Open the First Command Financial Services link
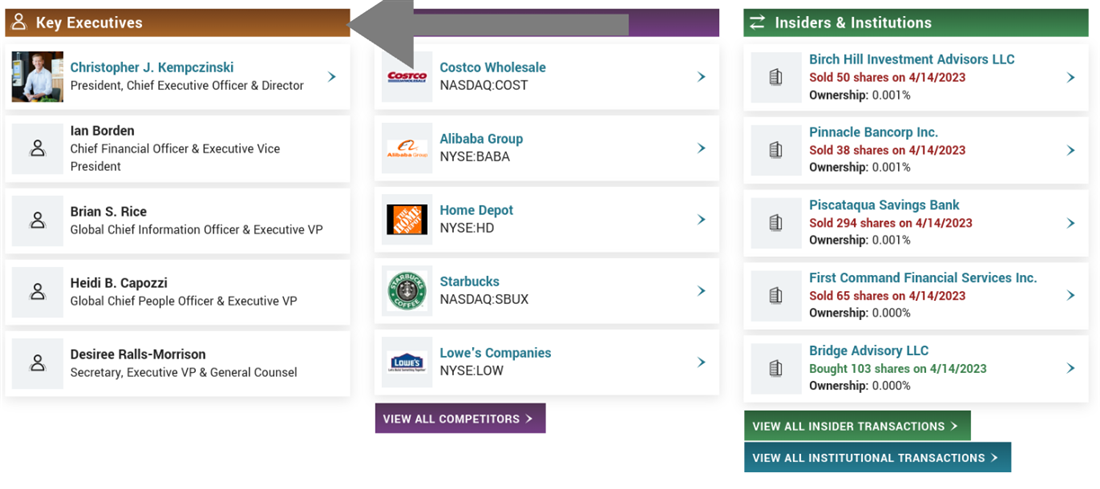 tap(922, 278)
